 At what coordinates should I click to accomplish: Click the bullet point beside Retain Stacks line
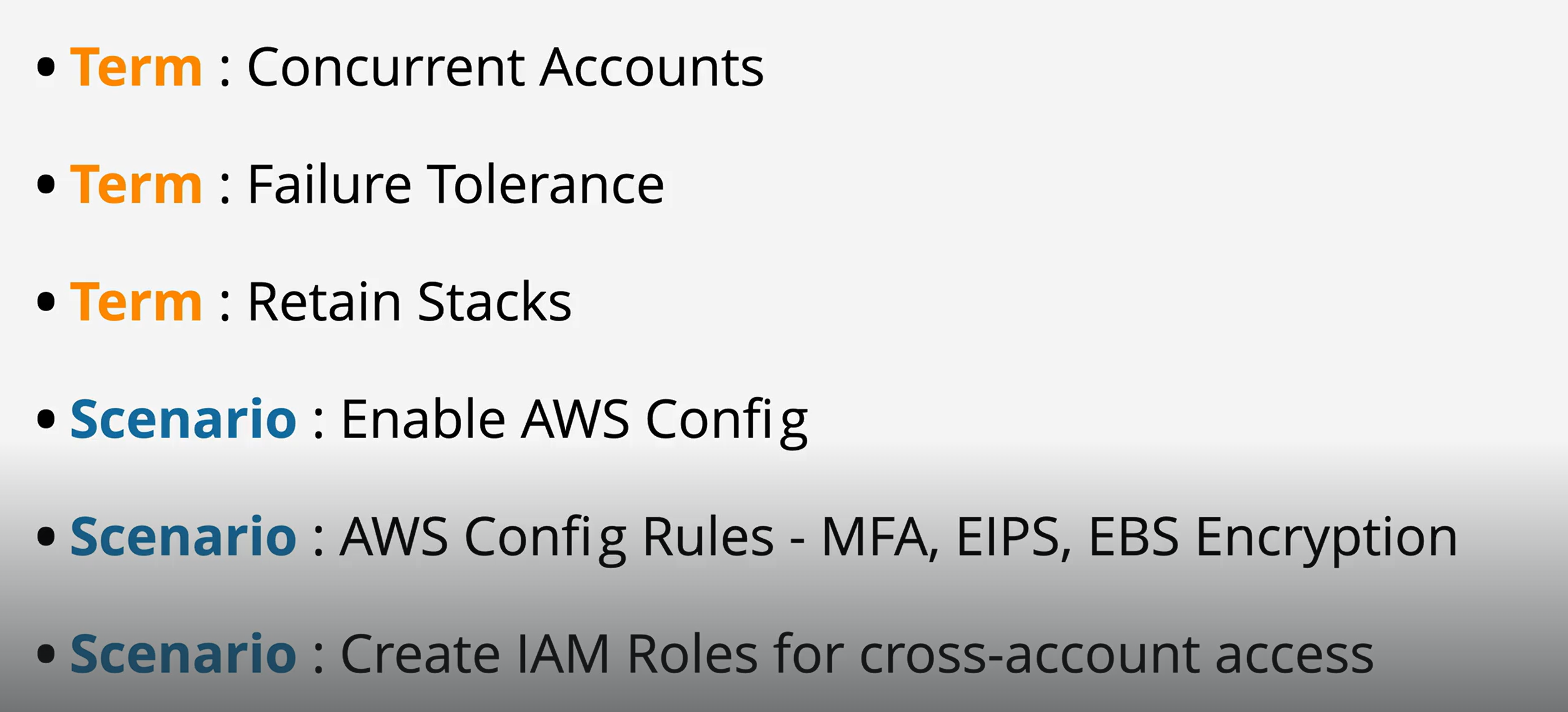pyautogui.click(x=46, y=302)
